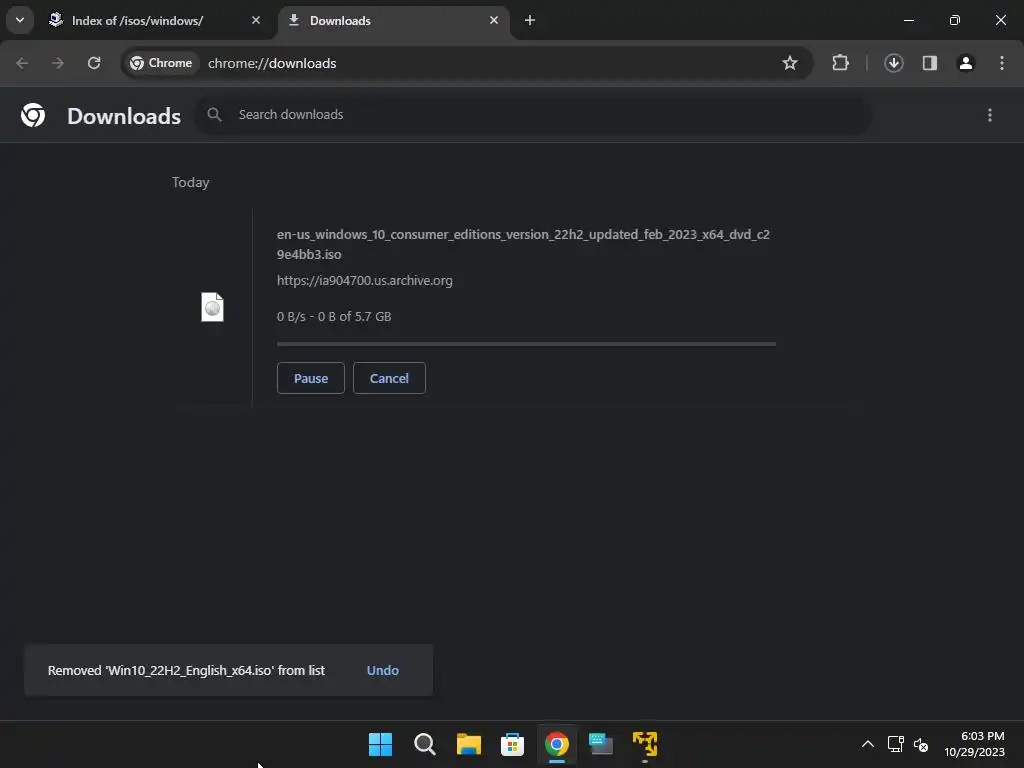The image size is (1024, 768).
Task: Click the Today date heading
Action: coord(191,182)
